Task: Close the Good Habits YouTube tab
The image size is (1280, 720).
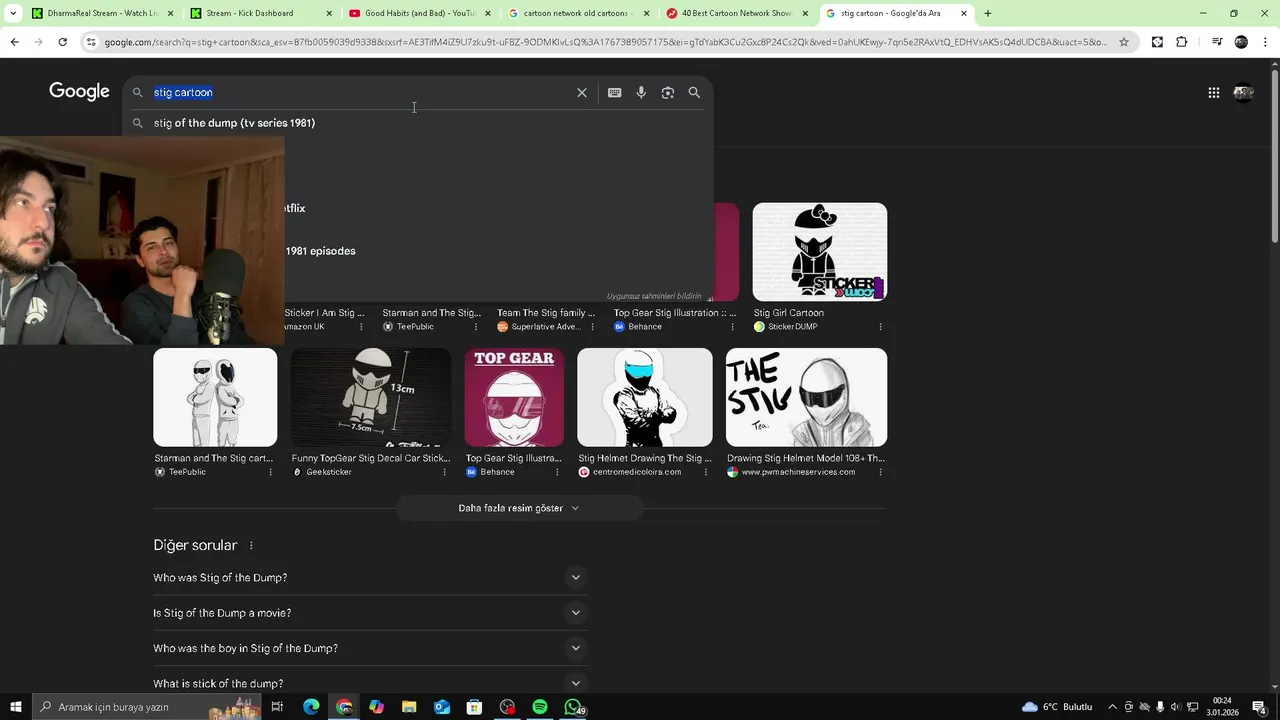Action: tap(487, 13)
